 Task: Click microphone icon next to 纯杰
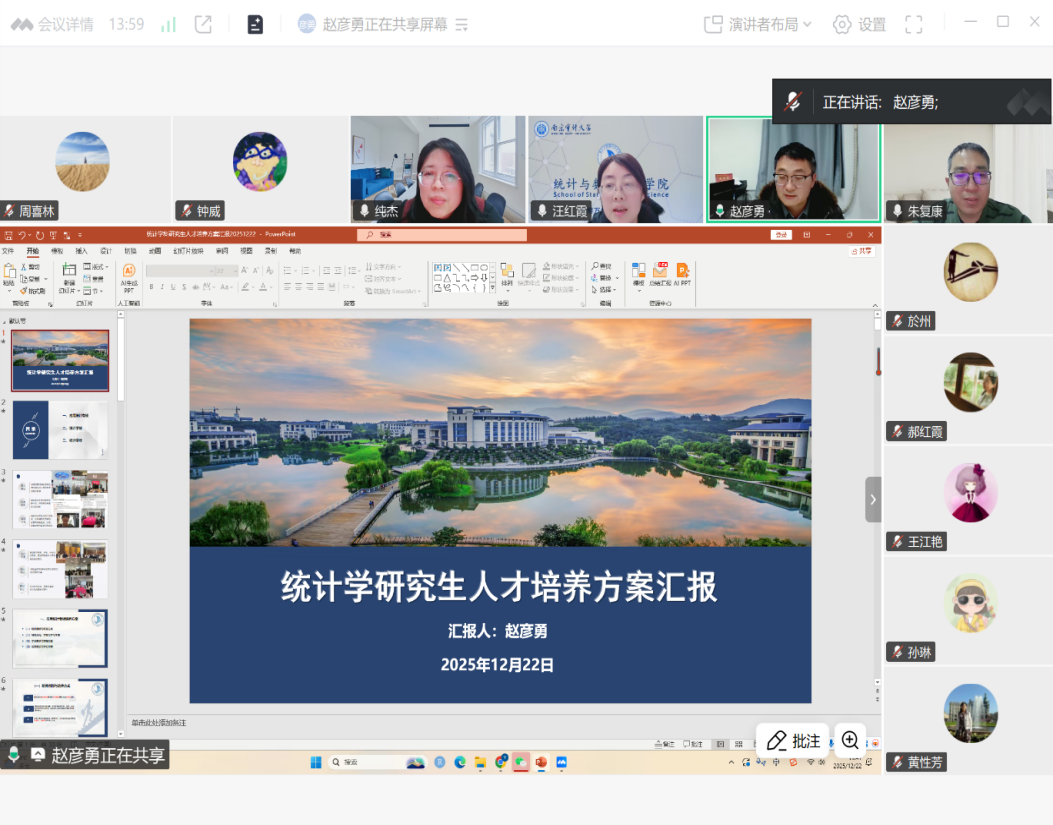point(363,211)
